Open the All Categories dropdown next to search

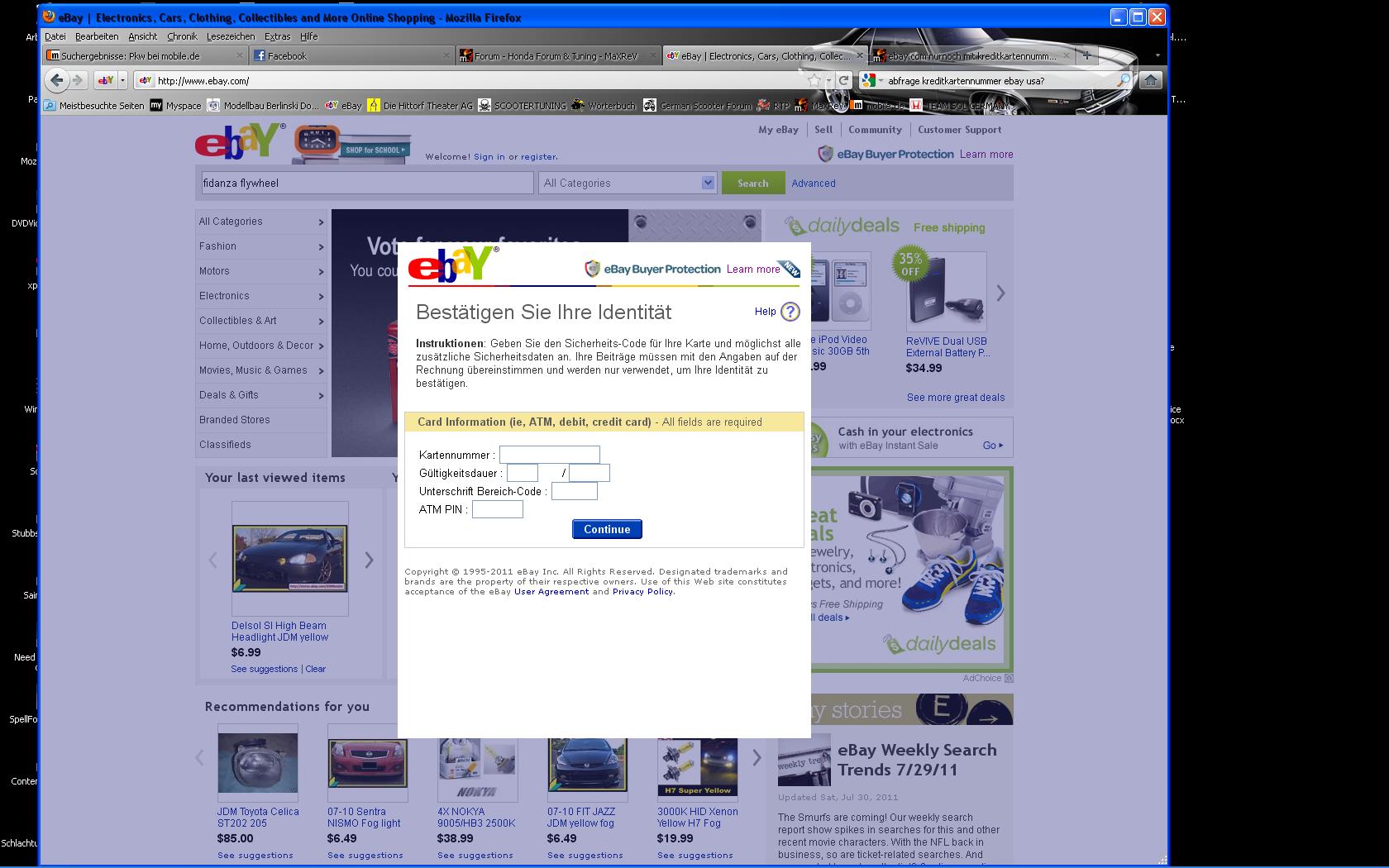pos(707,183)
